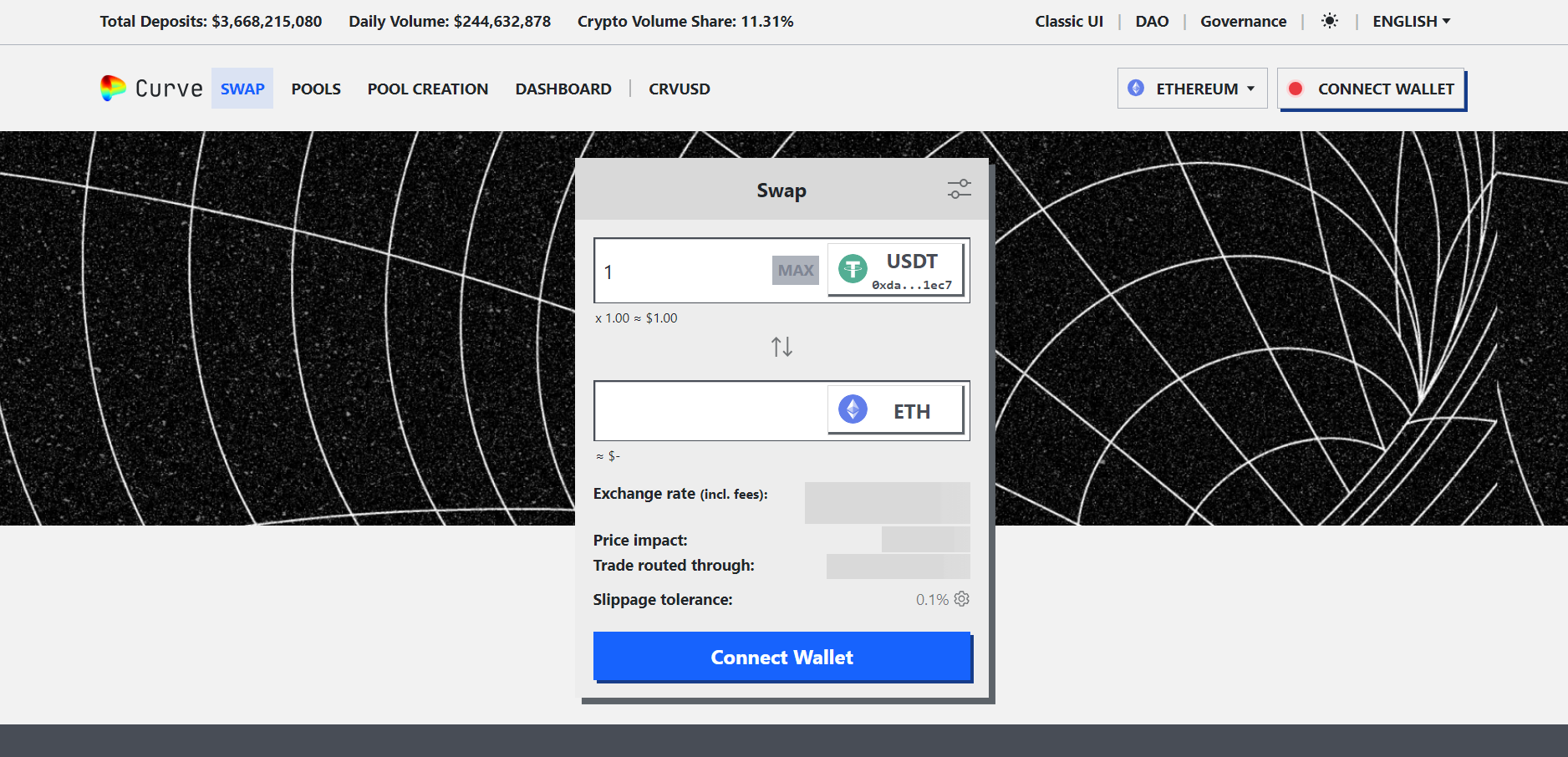Flip swap direction with the arrows icon
1568x757 pixels.
tap(781, 347)
